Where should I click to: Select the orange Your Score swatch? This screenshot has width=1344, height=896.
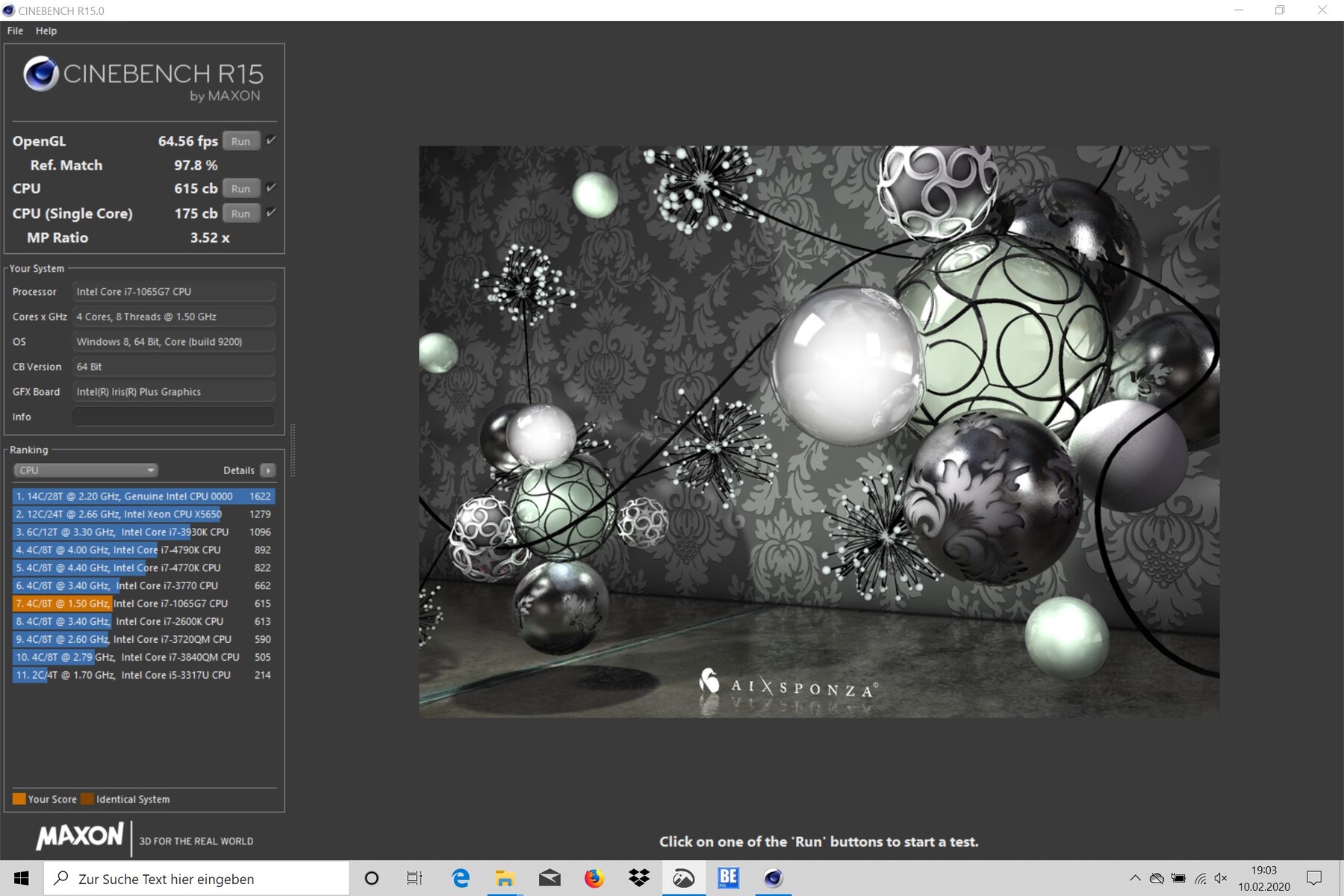[19, 799]
